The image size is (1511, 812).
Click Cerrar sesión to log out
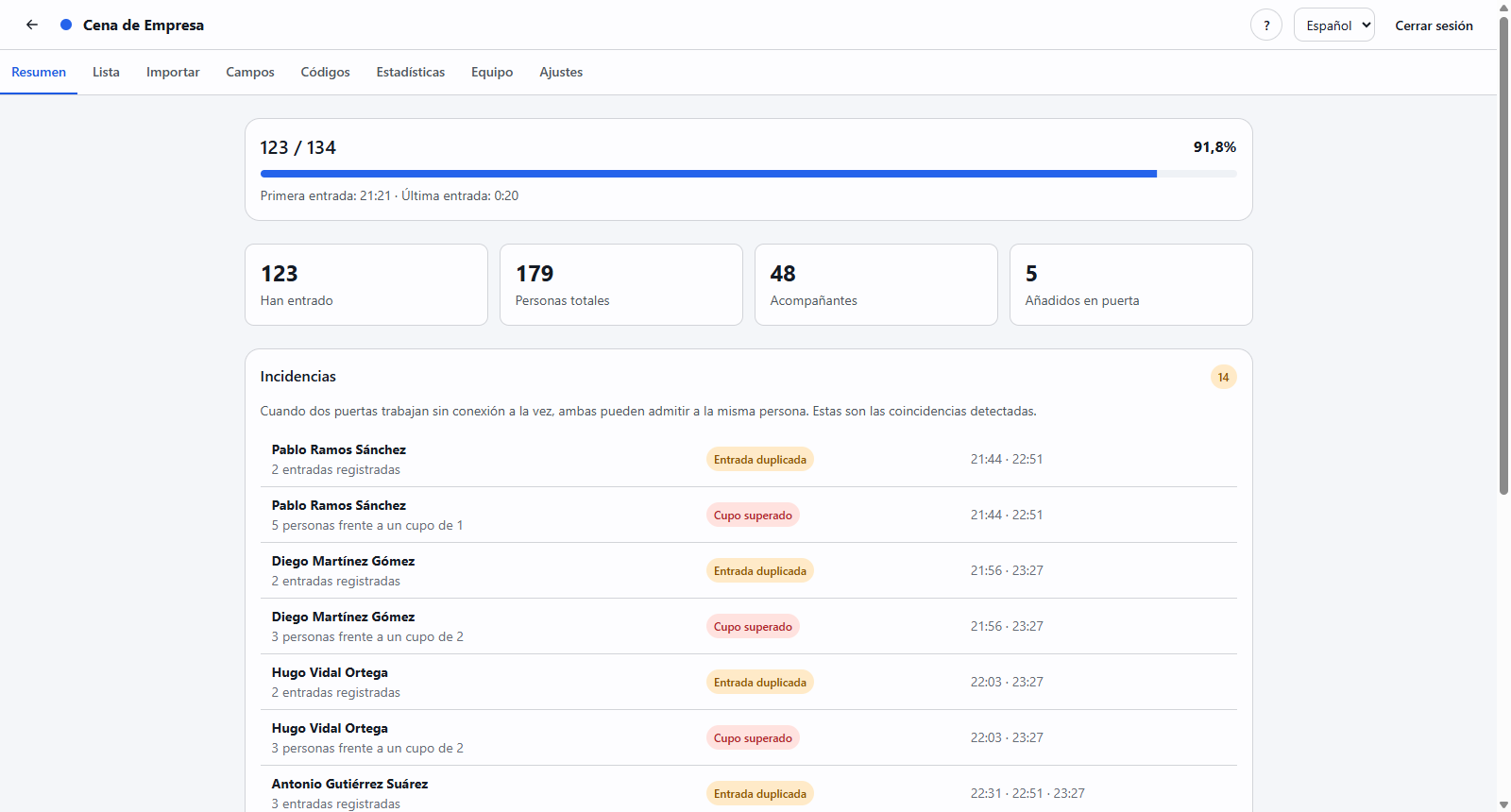[1434, 25]
